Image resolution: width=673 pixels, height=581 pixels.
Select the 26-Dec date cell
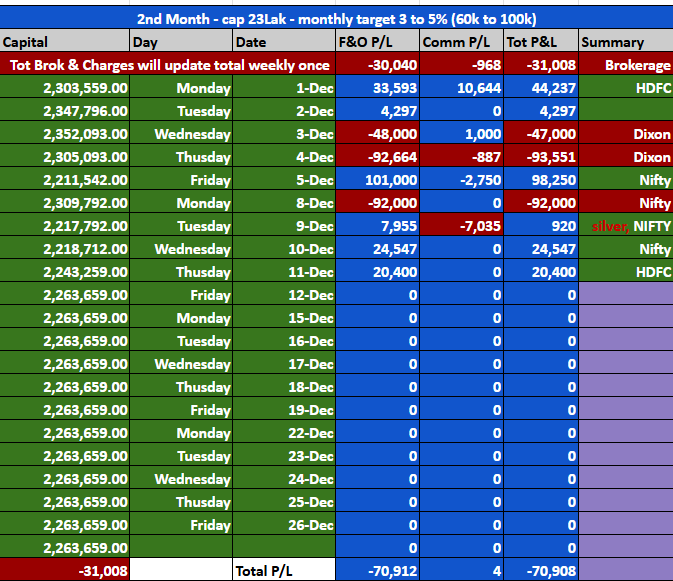pyautogui.click(x=284, y=524)
